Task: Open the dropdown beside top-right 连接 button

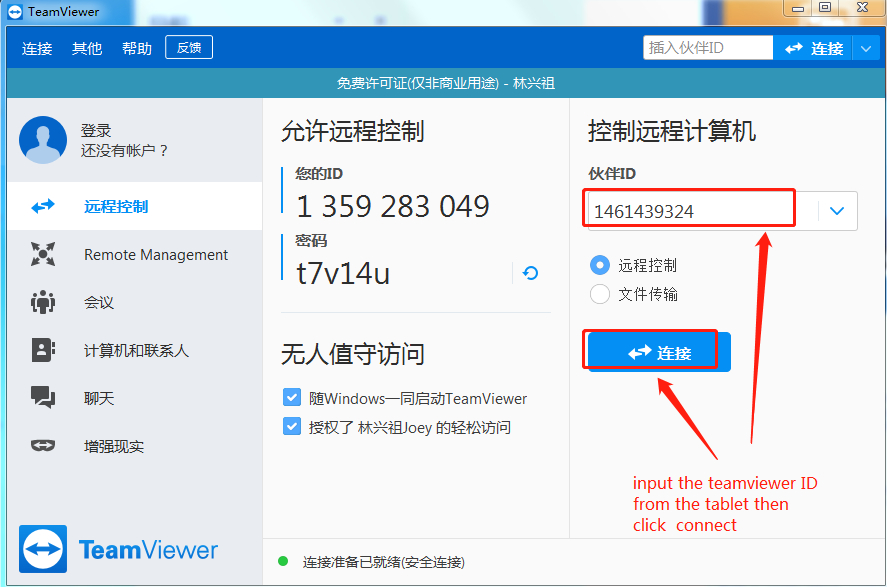Action: click(x=866, y=49)
